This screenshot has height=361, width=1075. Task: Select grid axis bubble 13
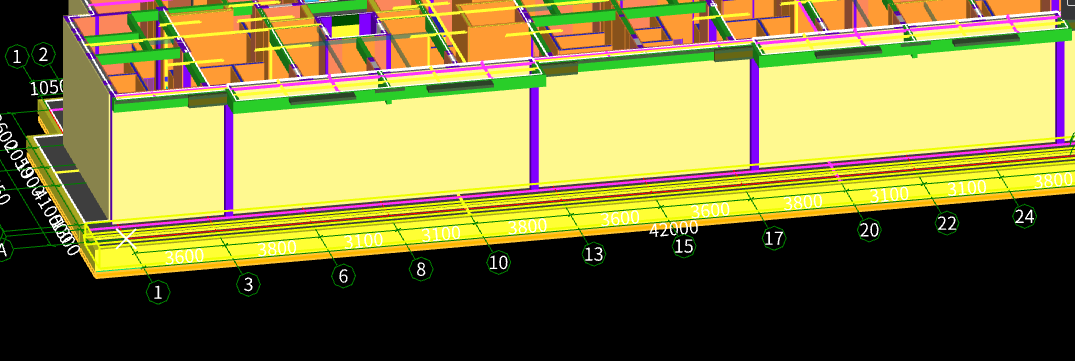594,254
